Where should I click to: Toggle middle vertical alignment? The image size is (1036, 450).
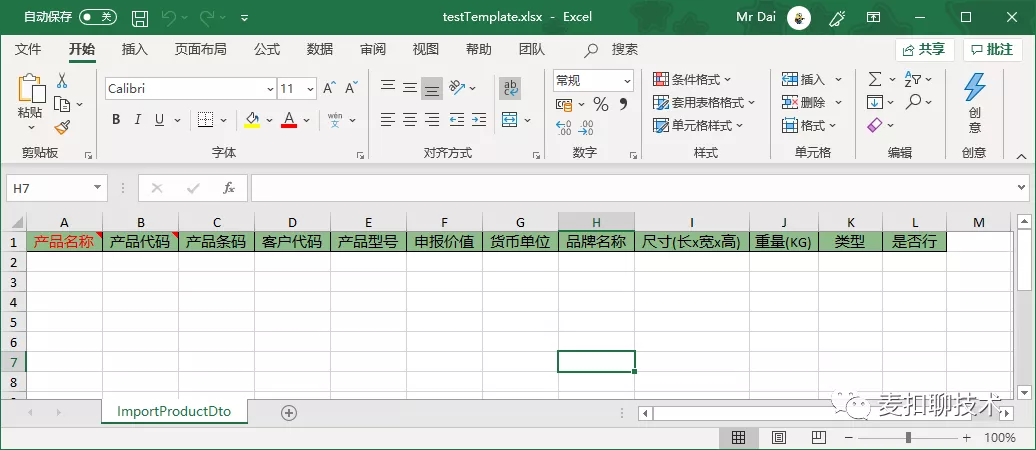click(x=410, y=87)
